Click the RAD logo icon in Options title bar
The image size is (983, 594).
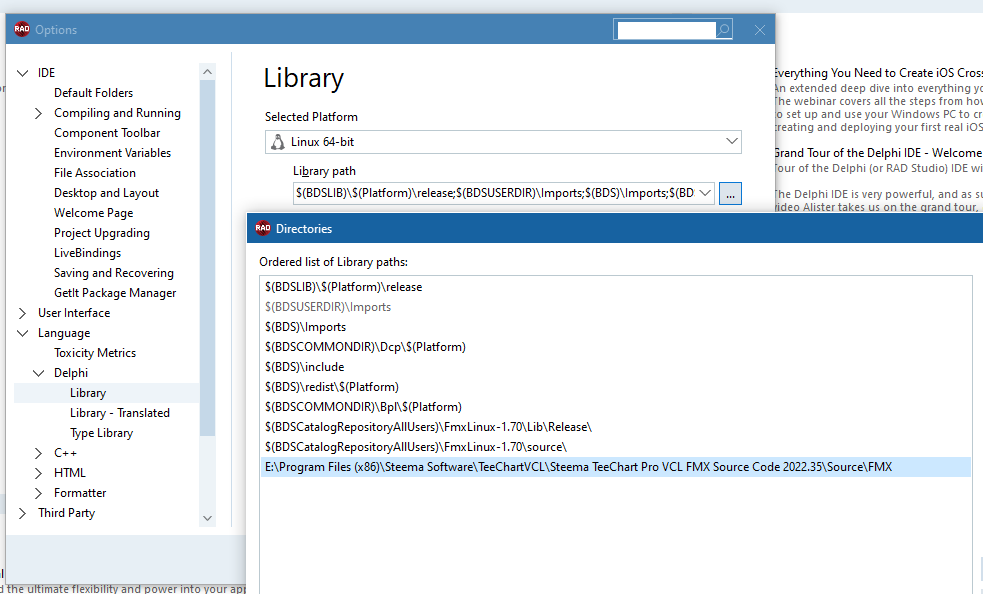(22, 29)
